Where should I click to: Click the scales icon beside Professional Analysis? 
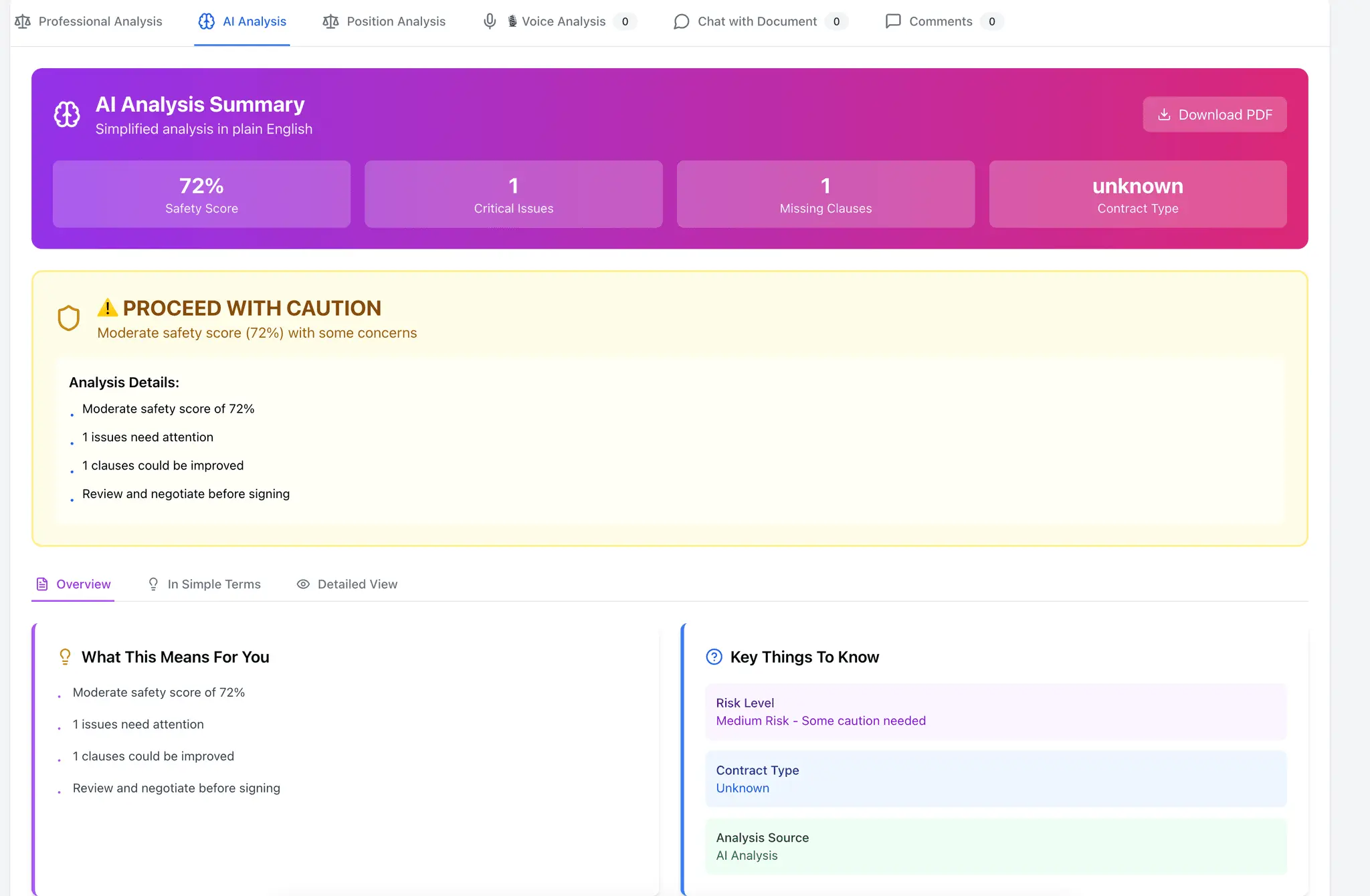(23, 21)
